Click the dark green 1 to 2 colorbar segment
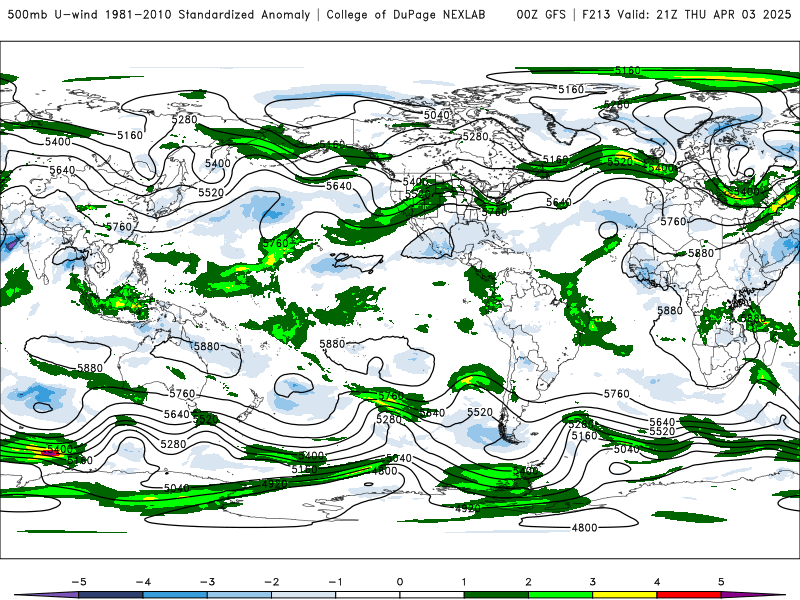800x600 pixels. point(496,595)
